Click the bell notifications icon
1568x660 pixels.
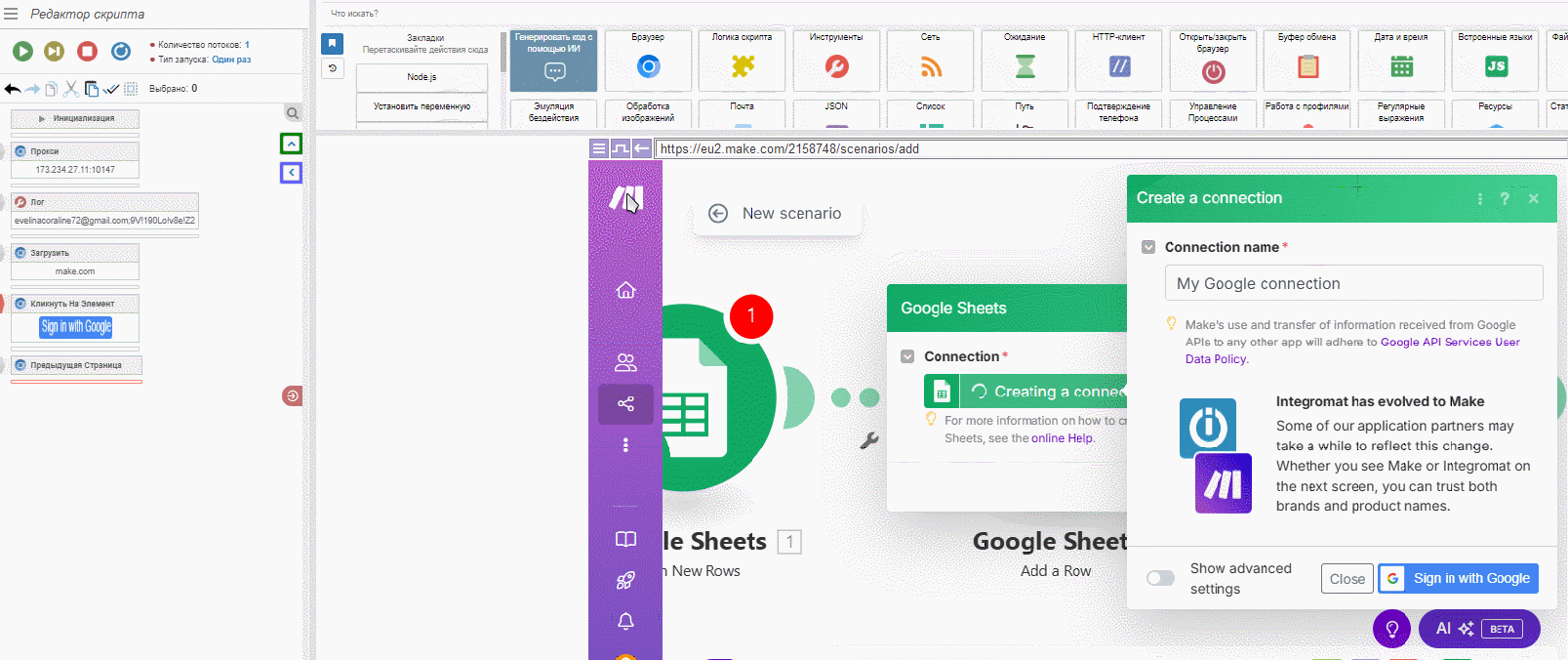tap(625, 621)
